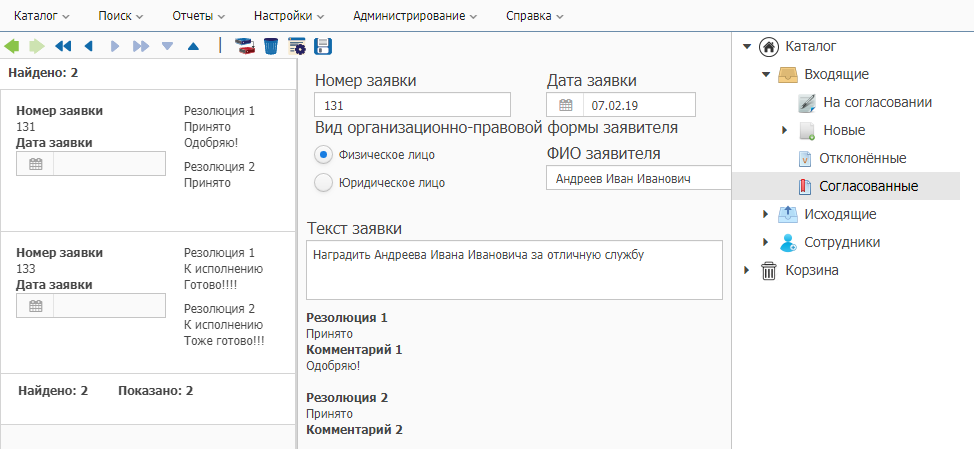The height and width of the screenshot is (449, 974).
Task: Expand the Новые folder arrow
Action: pyautogui.click(x=785, y=130)
